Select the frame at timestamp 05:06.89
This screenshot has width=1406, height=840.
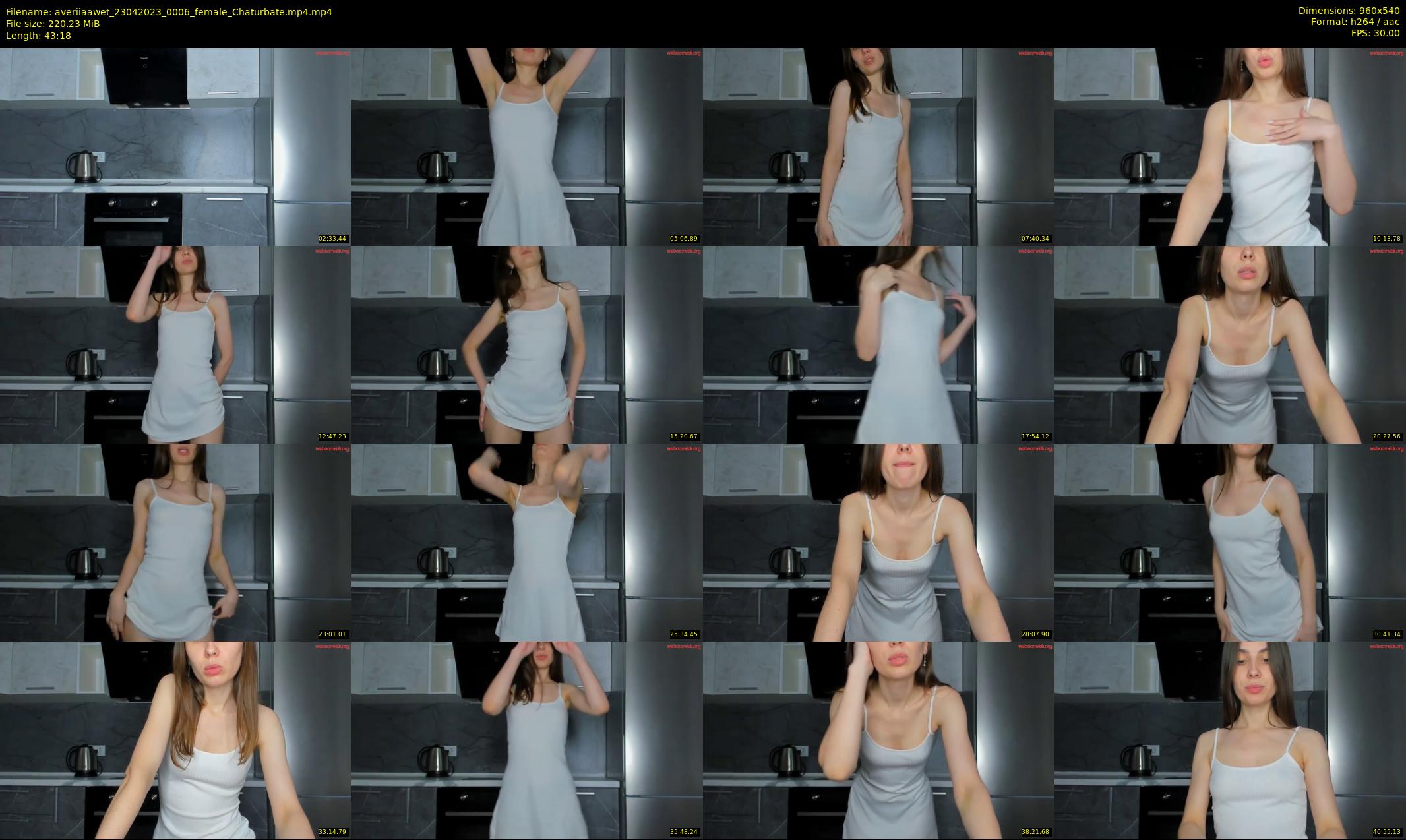(526, 146)
